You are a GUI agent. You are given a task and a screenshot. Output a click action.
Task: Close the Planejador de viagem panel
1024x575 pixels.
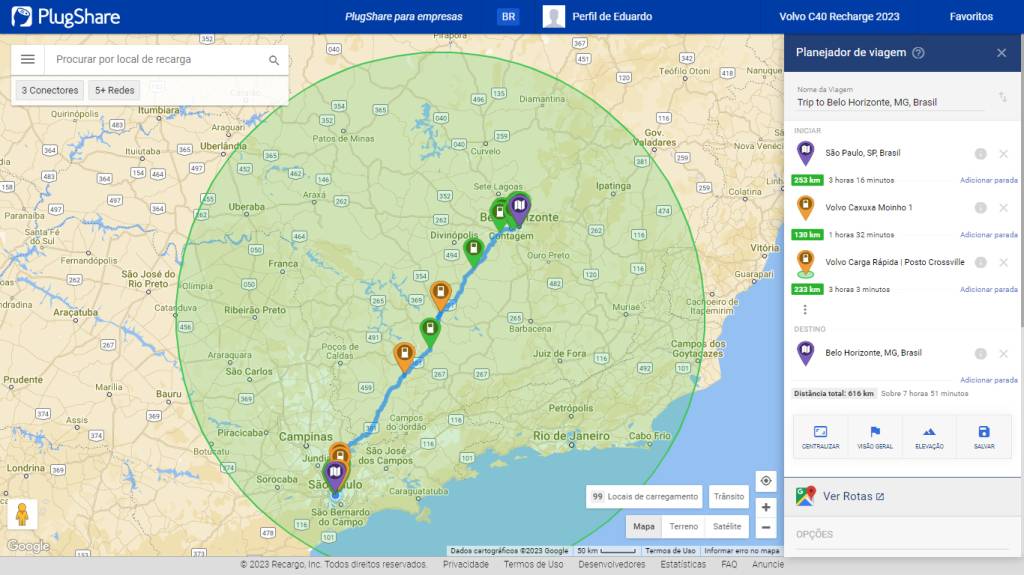click(x=1001, y=53)
